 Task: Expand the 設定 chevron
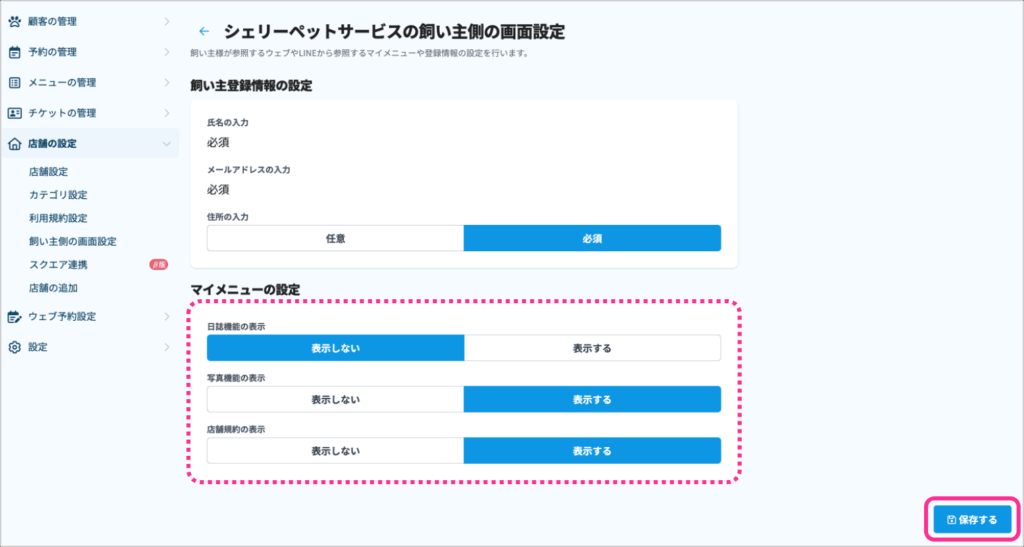pos(167,347)
